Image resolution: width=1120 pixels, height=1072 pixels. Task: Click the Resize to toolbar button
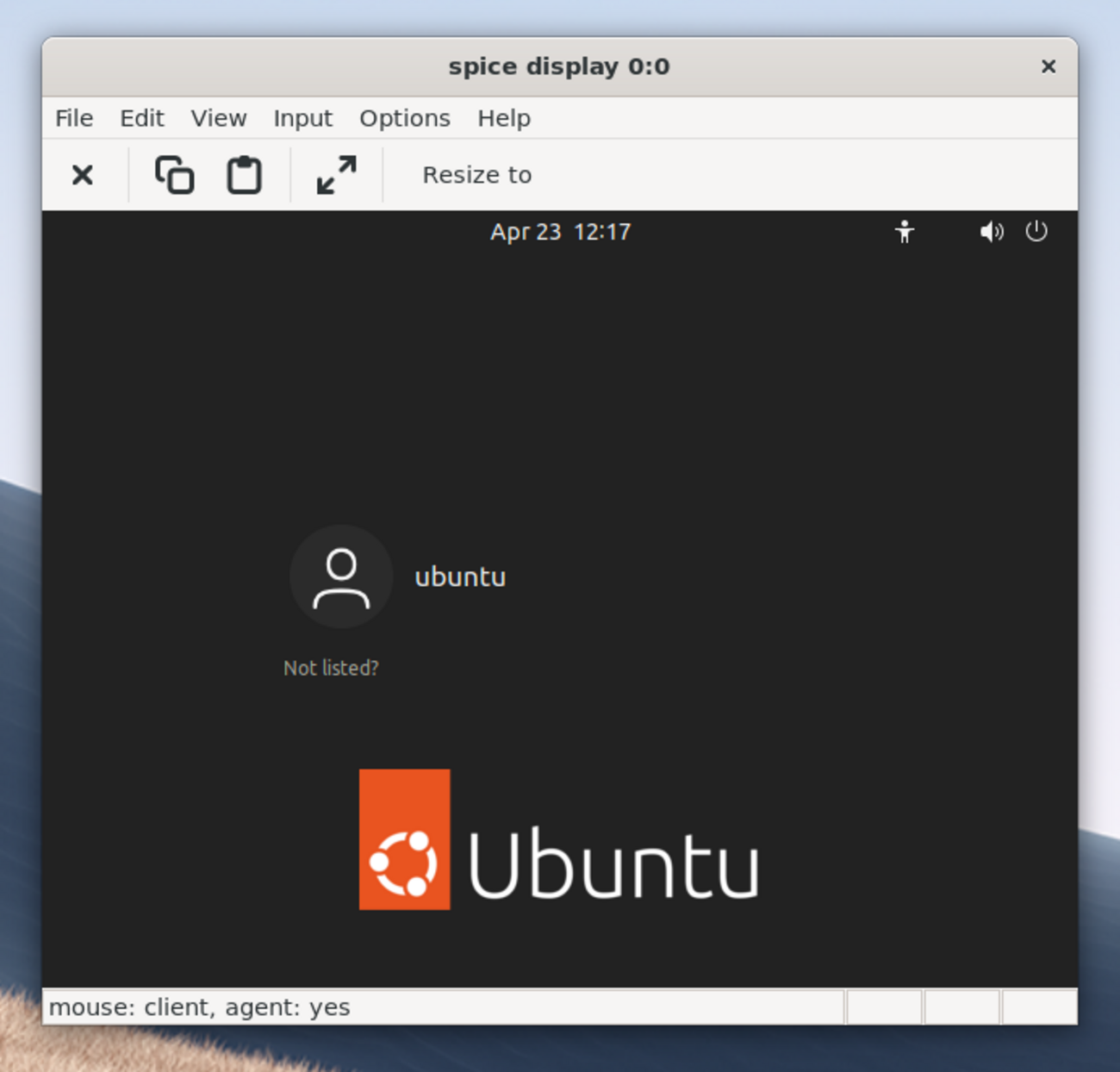click(x=477, y=175)
